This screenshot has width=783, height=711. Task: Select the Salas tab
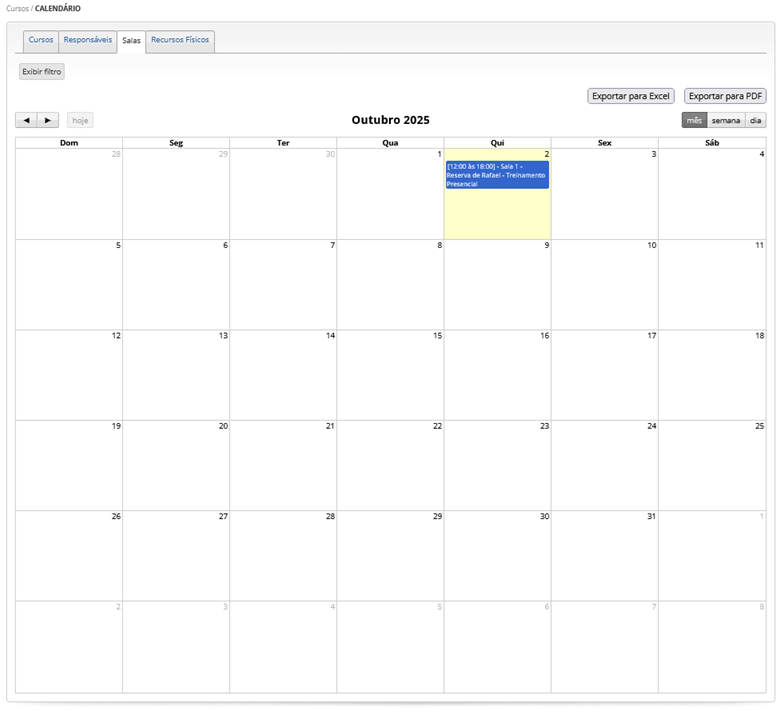pyautogui.click(x=131, y=41)
